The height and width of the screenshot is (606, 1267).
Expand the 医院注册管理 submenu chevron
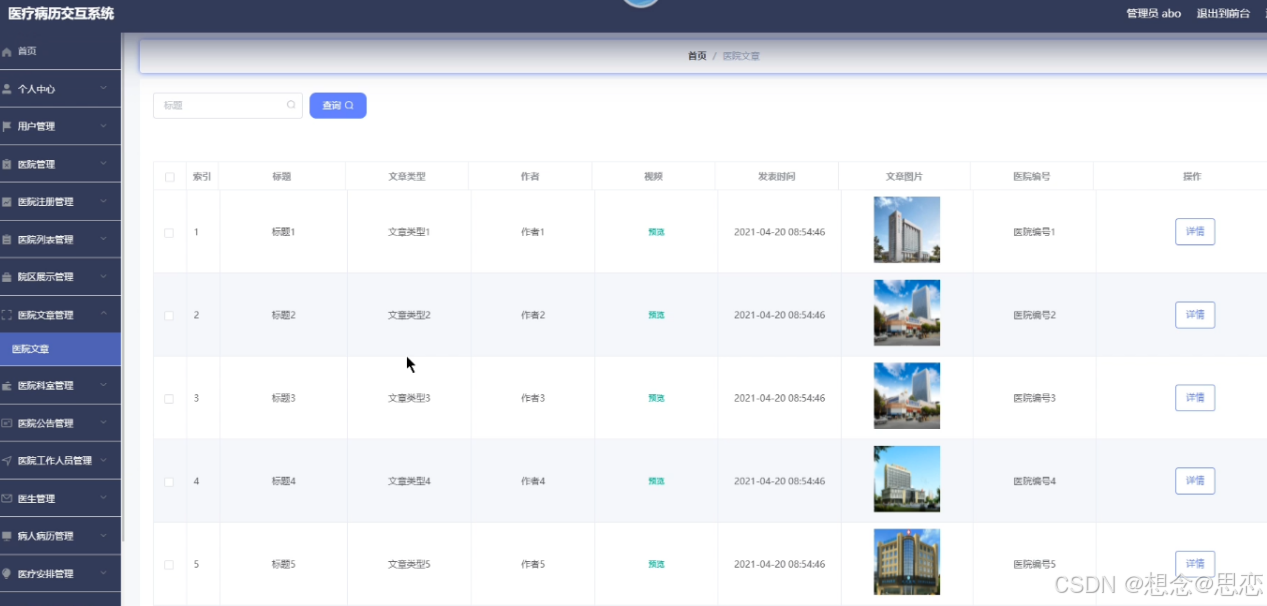[103, 202]
